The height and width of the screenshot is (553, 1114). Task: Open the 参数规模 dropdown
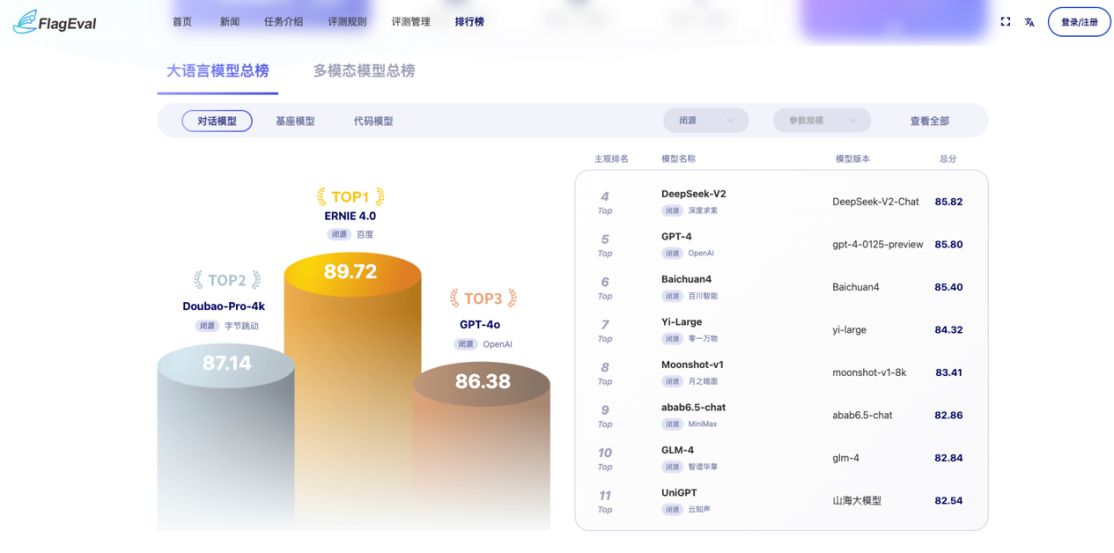click(822, 121)
